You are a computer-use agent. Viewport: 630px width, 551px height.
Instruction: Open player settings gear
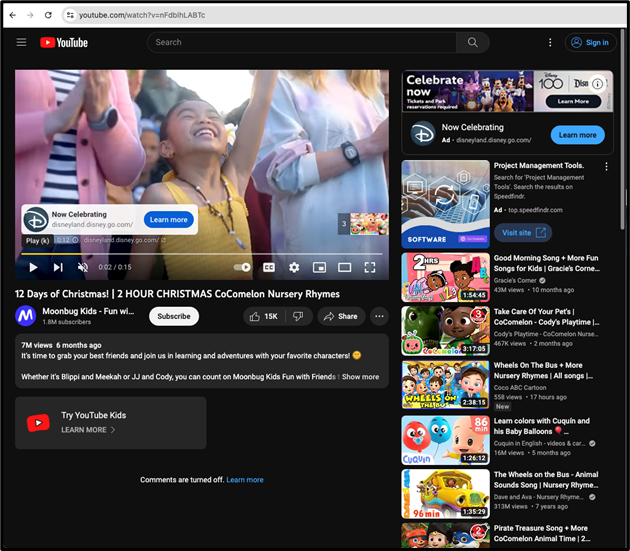click(294, 267)
